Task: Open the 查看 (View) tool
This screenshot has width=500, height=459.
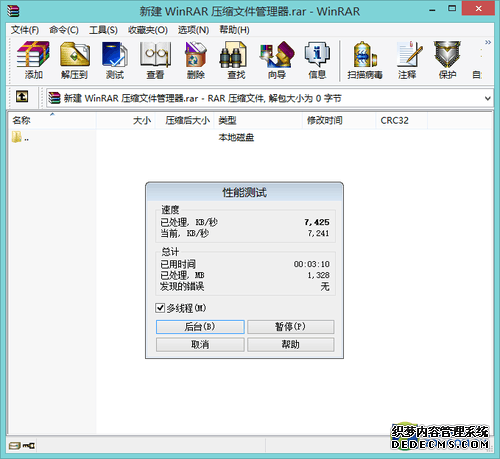Action: (155, 60)
